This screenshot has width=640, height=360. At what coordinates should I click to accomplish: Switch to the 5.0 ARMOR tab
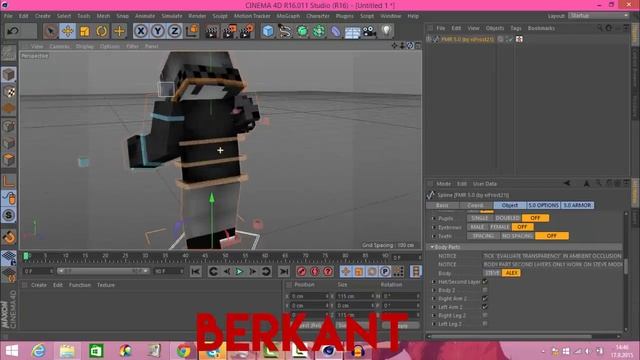click(x=577, y=205)
